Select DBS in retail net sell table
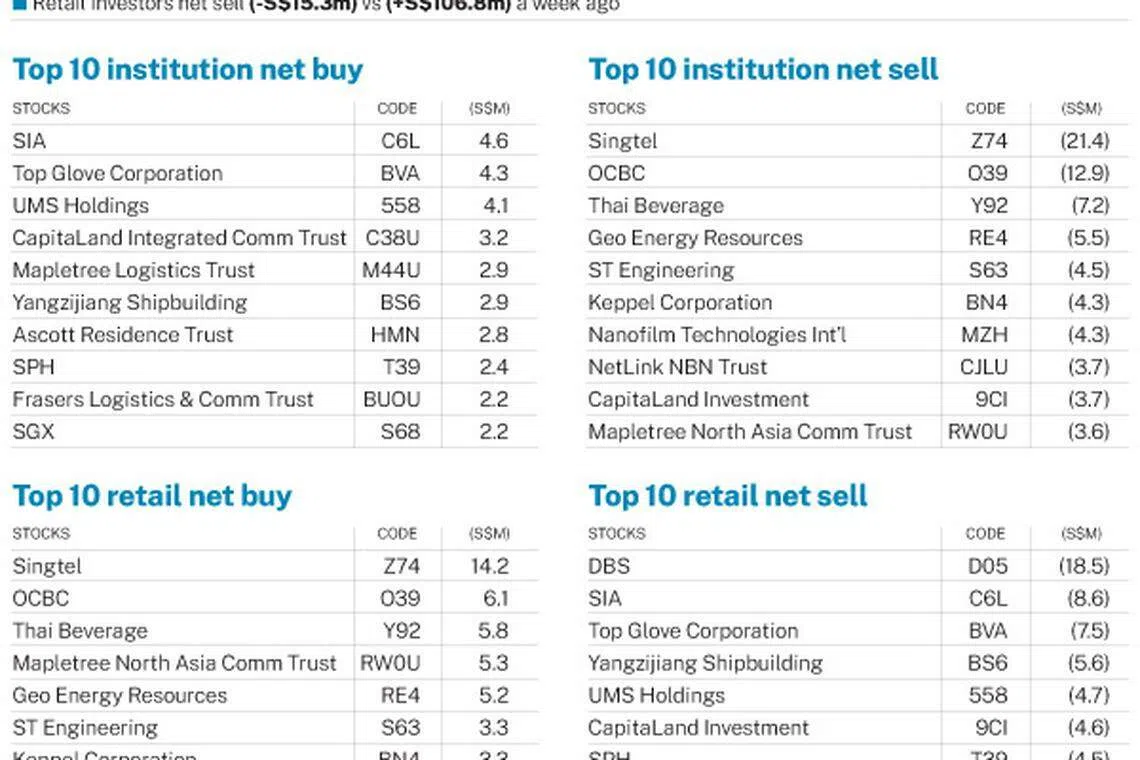This screenshot has width=1140, height=760. click(x=609, y=566)
